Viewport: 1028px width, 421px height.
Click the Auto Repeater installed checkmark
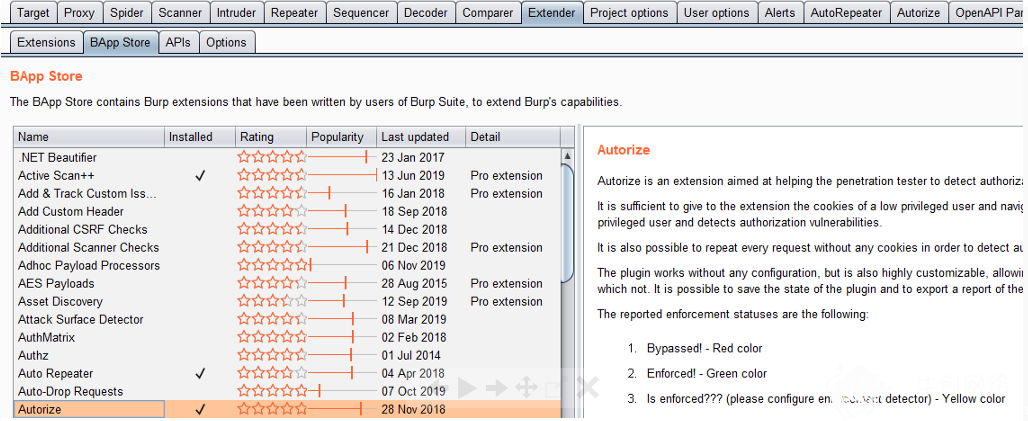click(x=201, y=374)
